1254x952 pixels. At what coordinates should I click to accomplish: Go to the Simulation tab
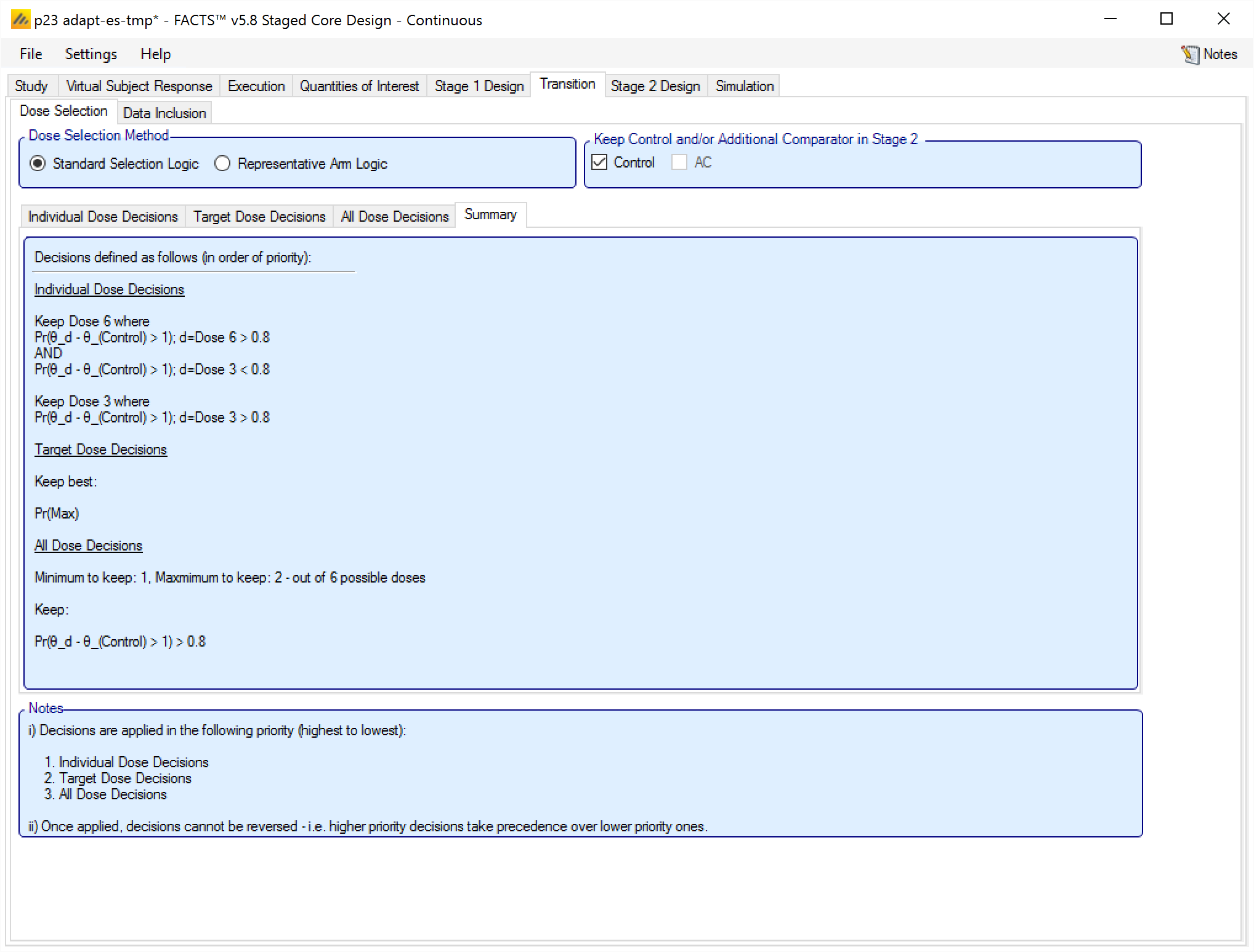tap(744, 86)
